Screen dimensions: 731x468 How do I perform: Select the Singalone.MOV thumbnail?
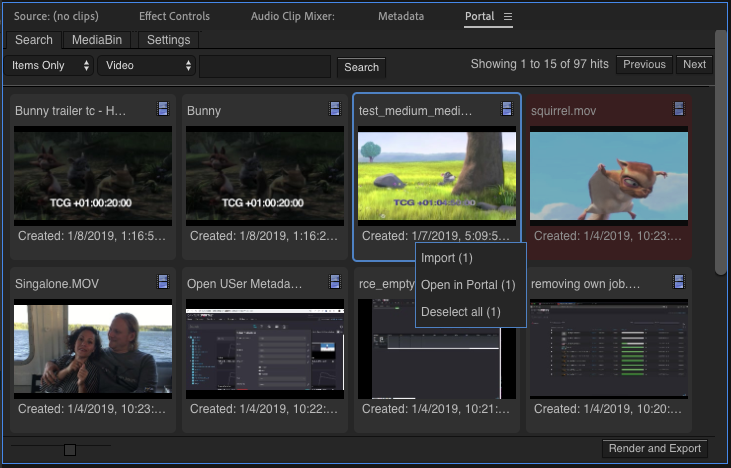(x=93, y=349)
